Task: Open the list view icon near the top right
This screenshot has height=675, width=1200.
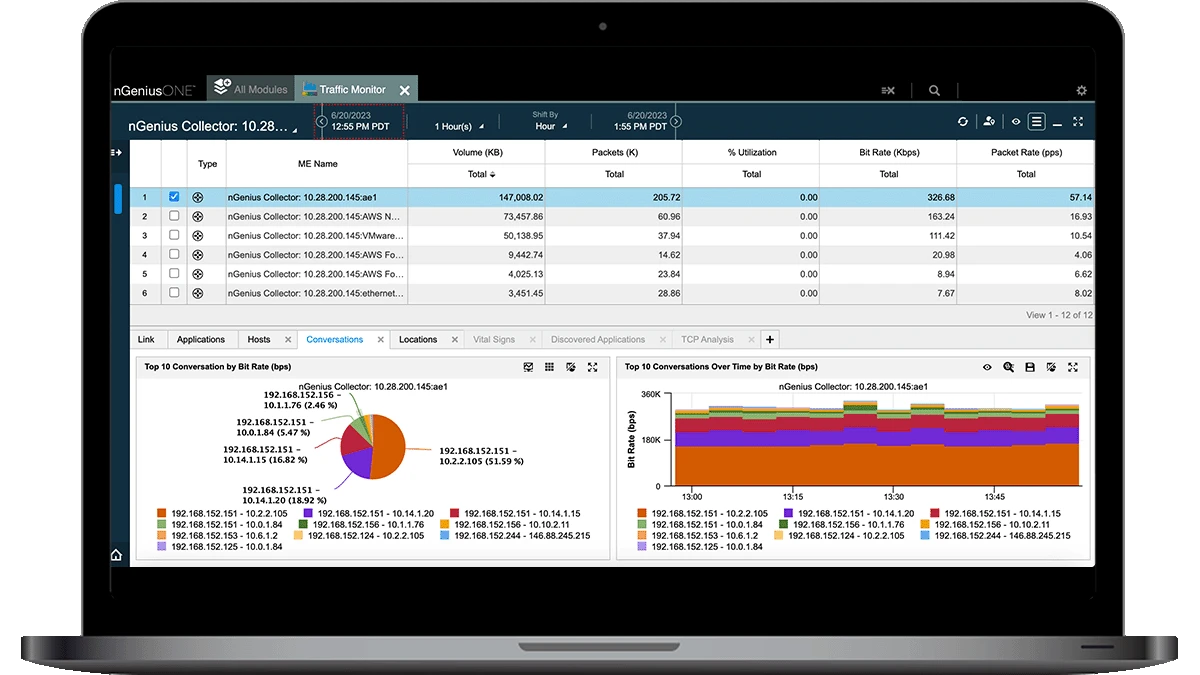Action: coord(1036,121)
